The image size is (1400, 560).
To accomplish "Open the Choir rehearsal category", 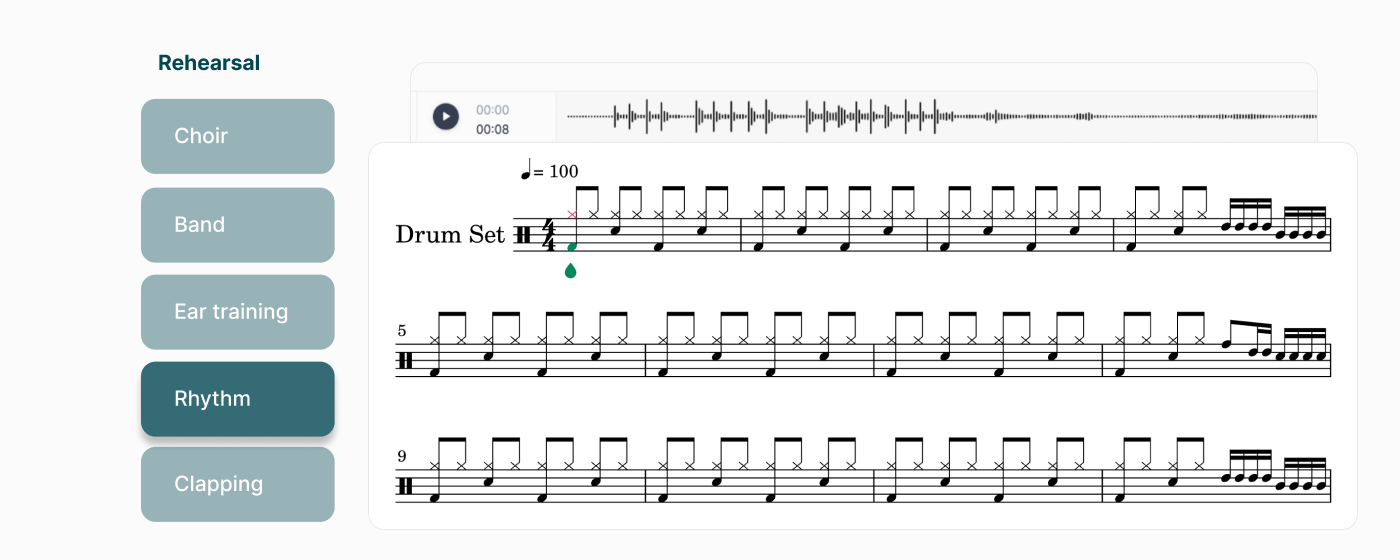I will pos(238,136).
